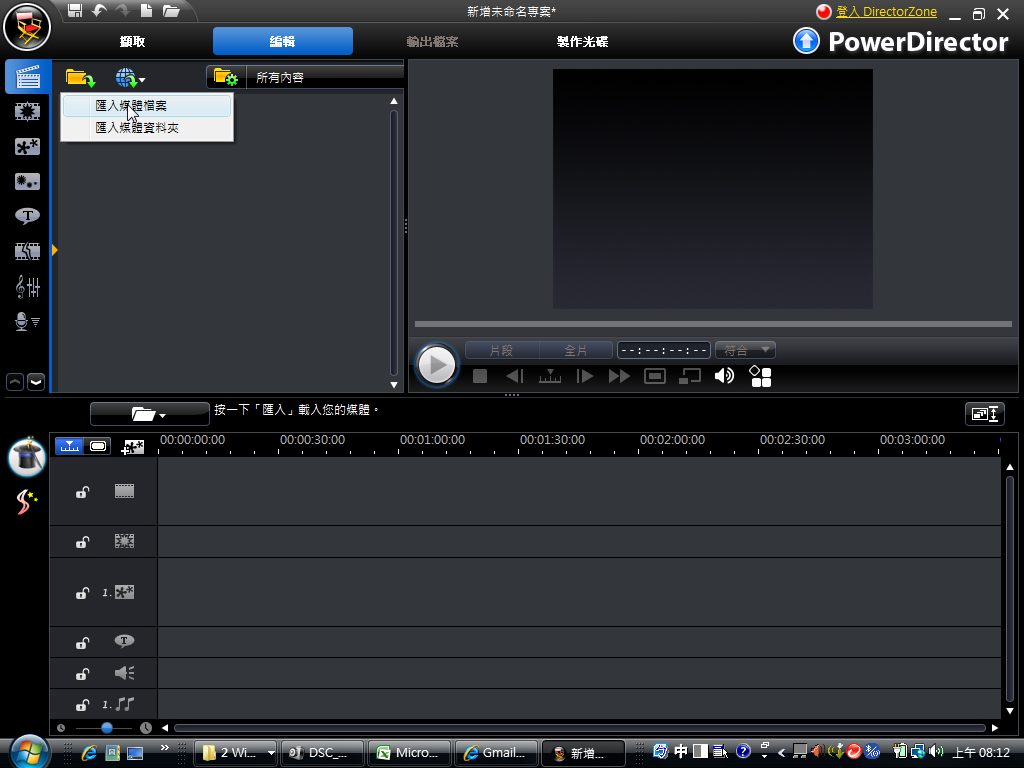
Task: Click the timeline zoom slider handle
Action: (x=107, y=728)
